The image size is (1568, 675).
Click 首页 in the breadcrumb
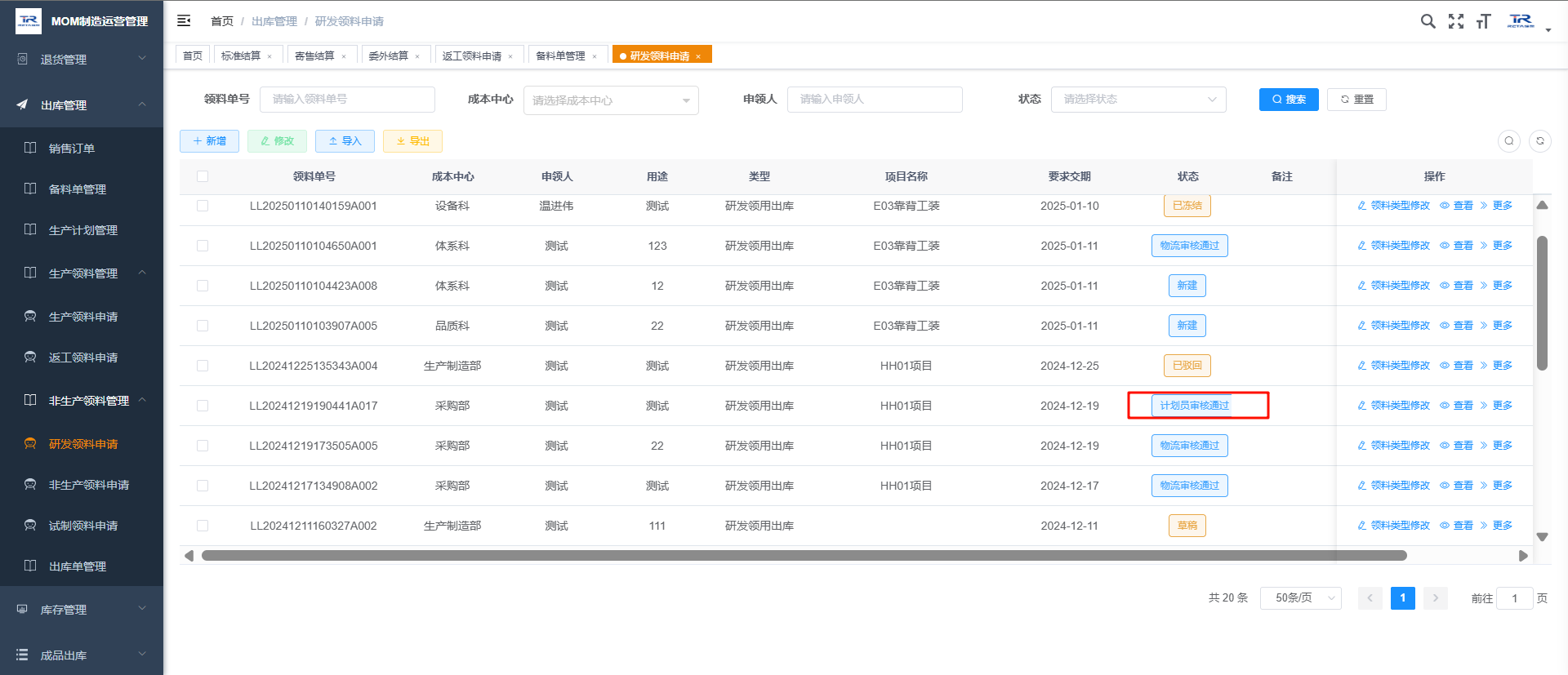(x=222, y=21)
